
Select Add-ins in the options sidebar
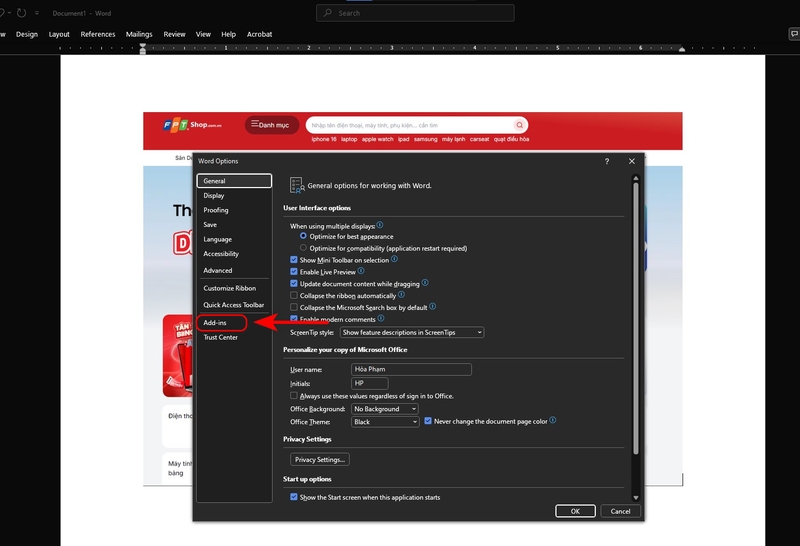215,323
